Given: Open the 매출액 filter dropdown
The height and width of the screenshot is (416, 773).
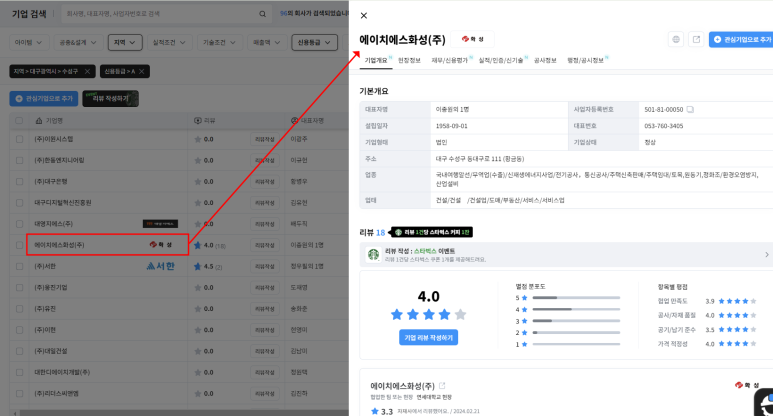Looking at the screenshot, I should [267, 42].
